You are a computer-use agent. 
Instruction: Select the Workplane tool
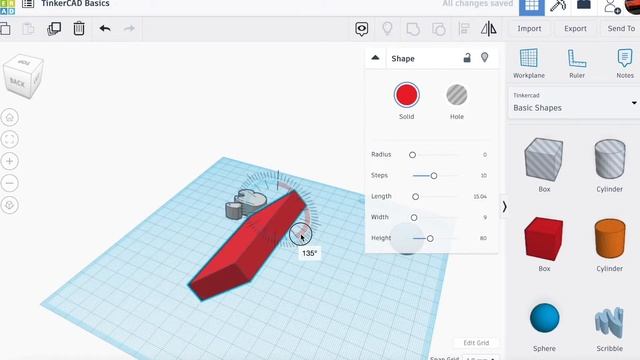click(529, 64)
